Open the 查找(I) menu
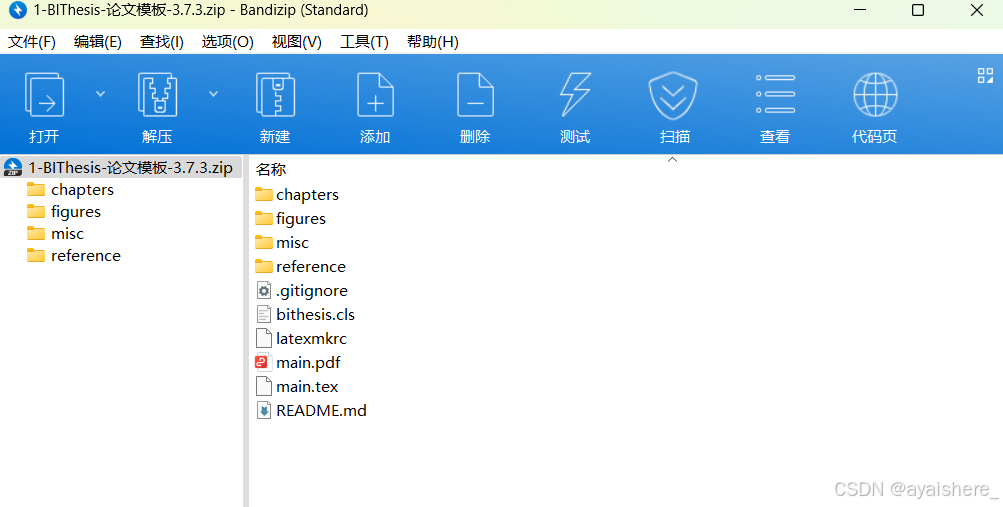The image size is (1003, 507). click(162, 42)
